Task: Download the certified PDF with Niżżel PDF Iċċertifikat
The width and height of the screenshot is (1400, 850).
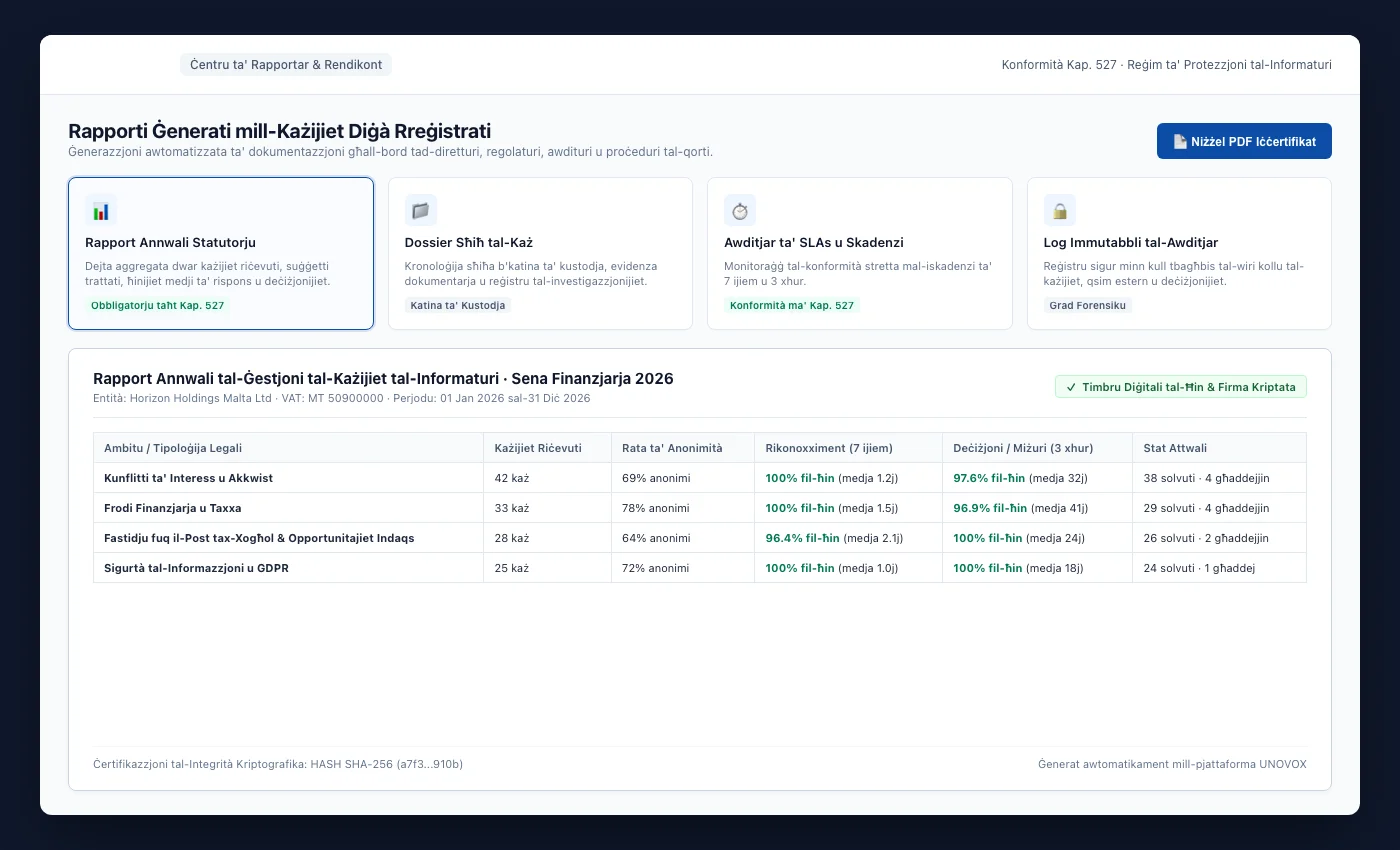Action: pos(1244,141)
